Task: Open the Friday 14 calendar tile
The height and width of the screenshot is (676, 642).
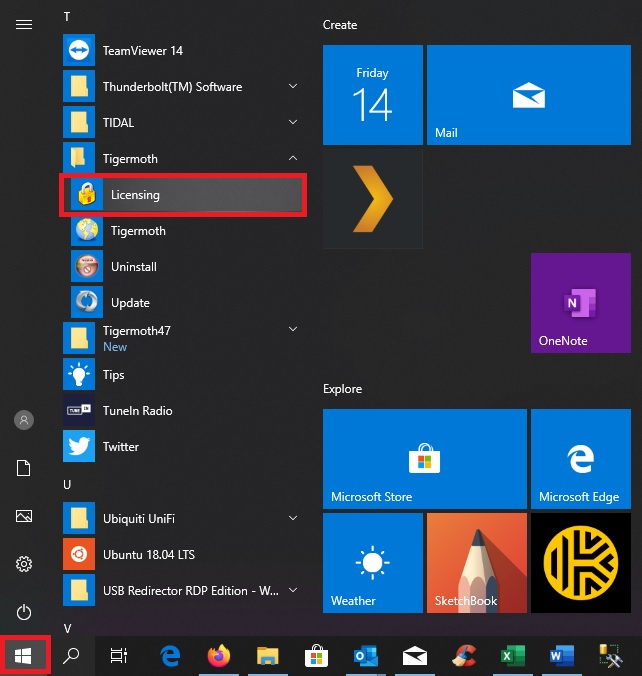Action: (x=373, y=95)
